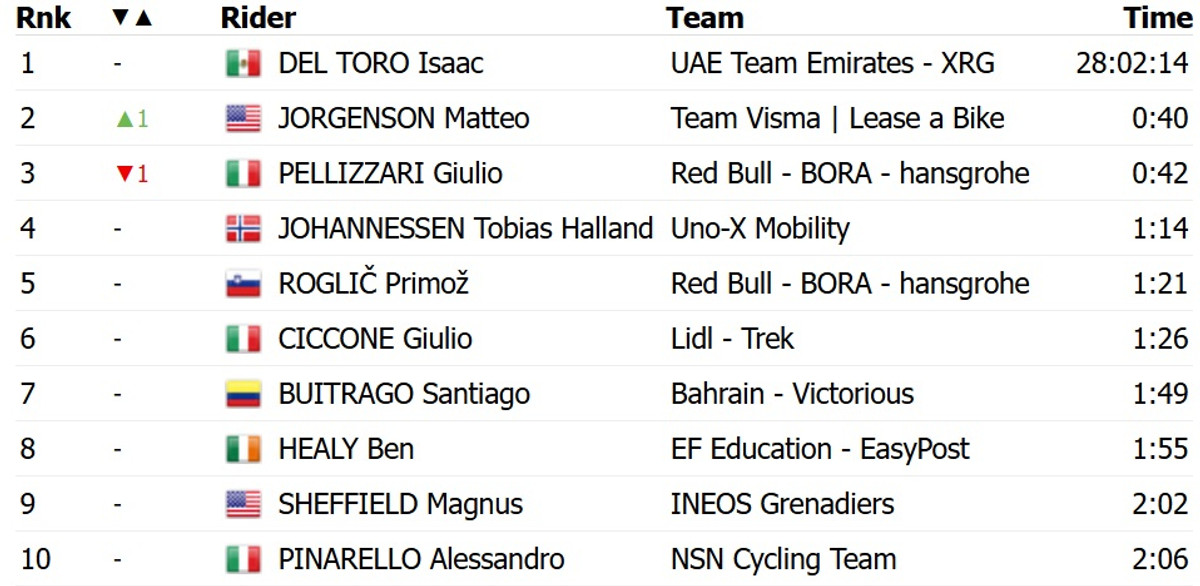The height and width of the screenshot is (586, 1200).
Task: Open rider DEL TORO Isaac's profile
Action: pyautogui.click(x=380, y=64)
